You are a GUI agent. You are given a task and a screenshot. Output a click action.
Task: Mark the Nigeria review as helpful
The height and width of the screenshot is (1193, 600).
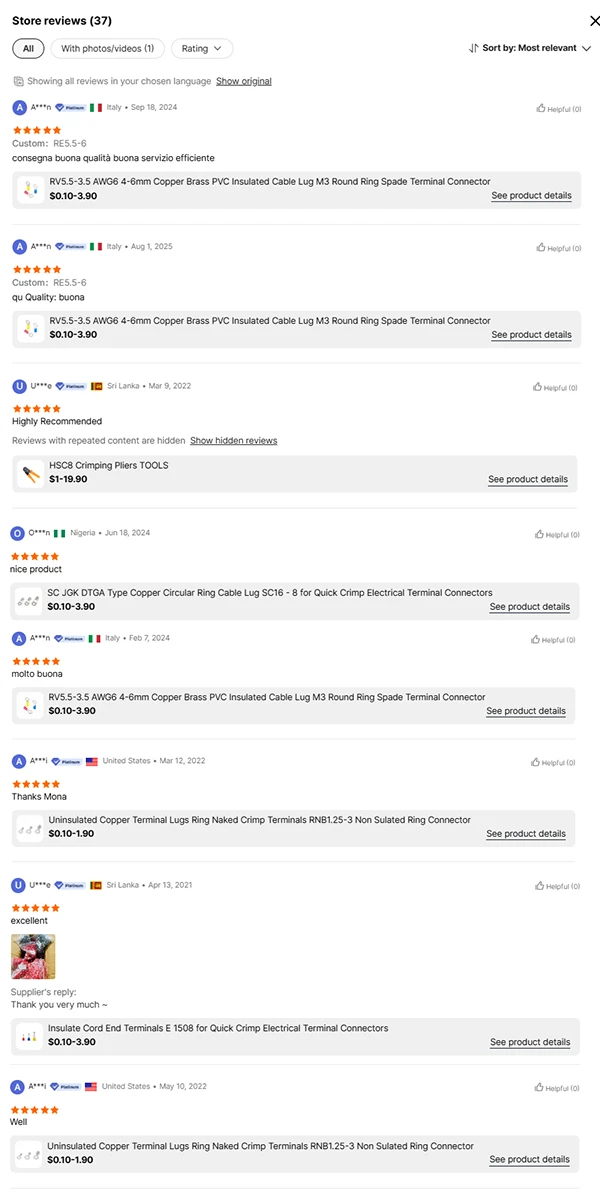pos(557,535)
